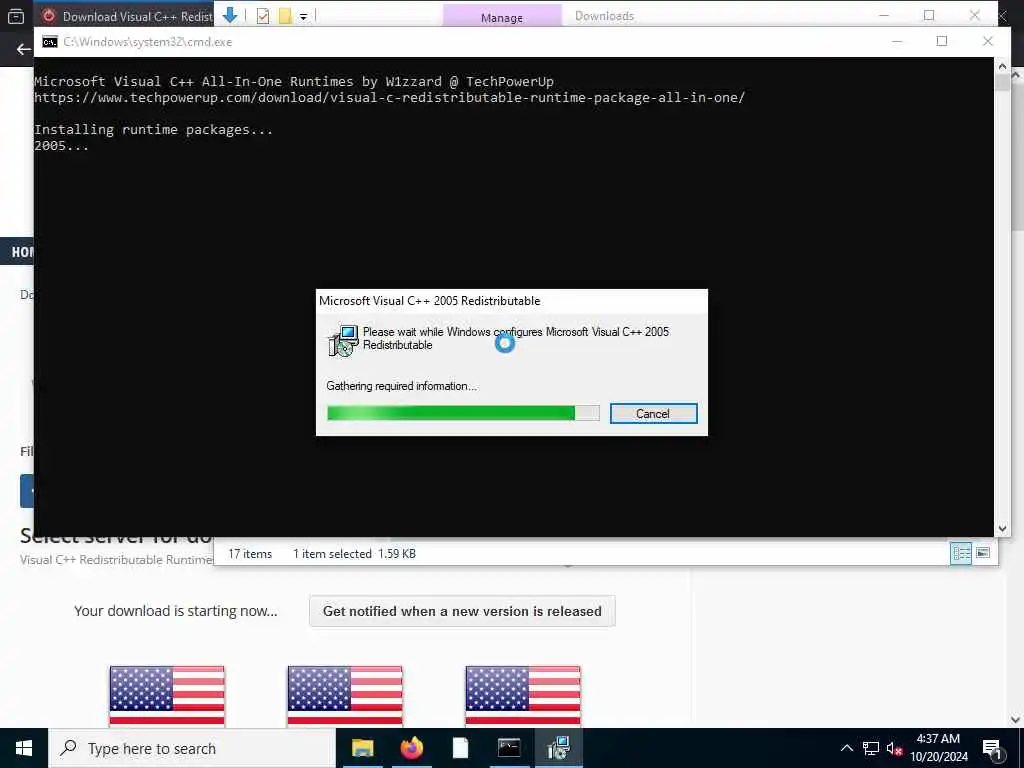The image size is (1024, 768).
Task: Click the 'Gathering required information...' text
Action: point(402,386)
